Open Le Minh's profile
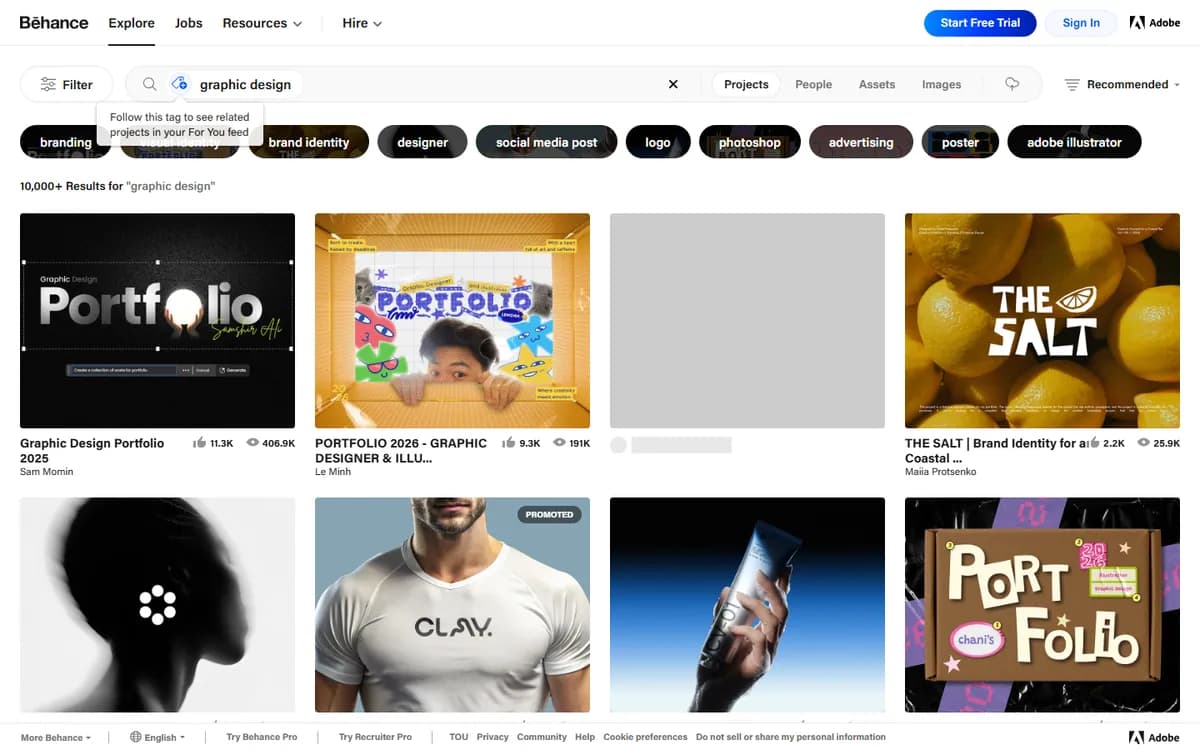The height and width of the screenshot is (750, 1200). (x=333, y=472)
